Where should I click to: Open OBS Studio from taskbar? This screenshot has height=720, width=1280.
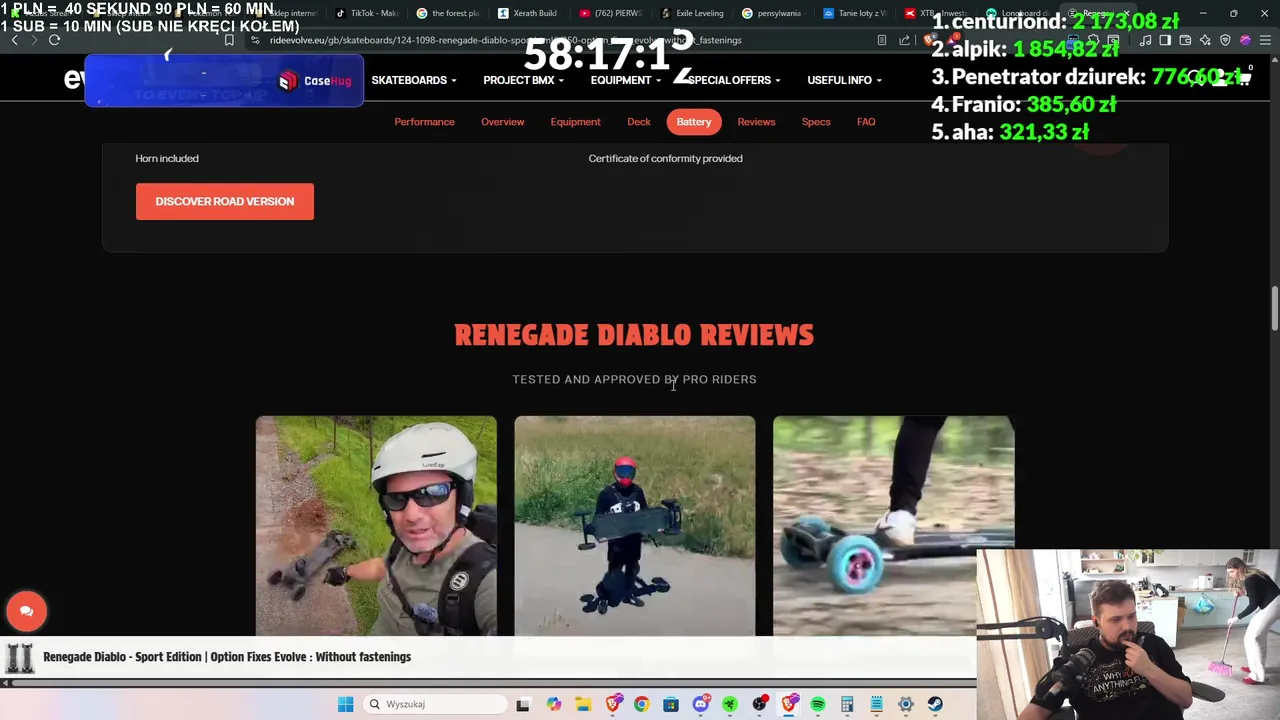tap(759, 704)
